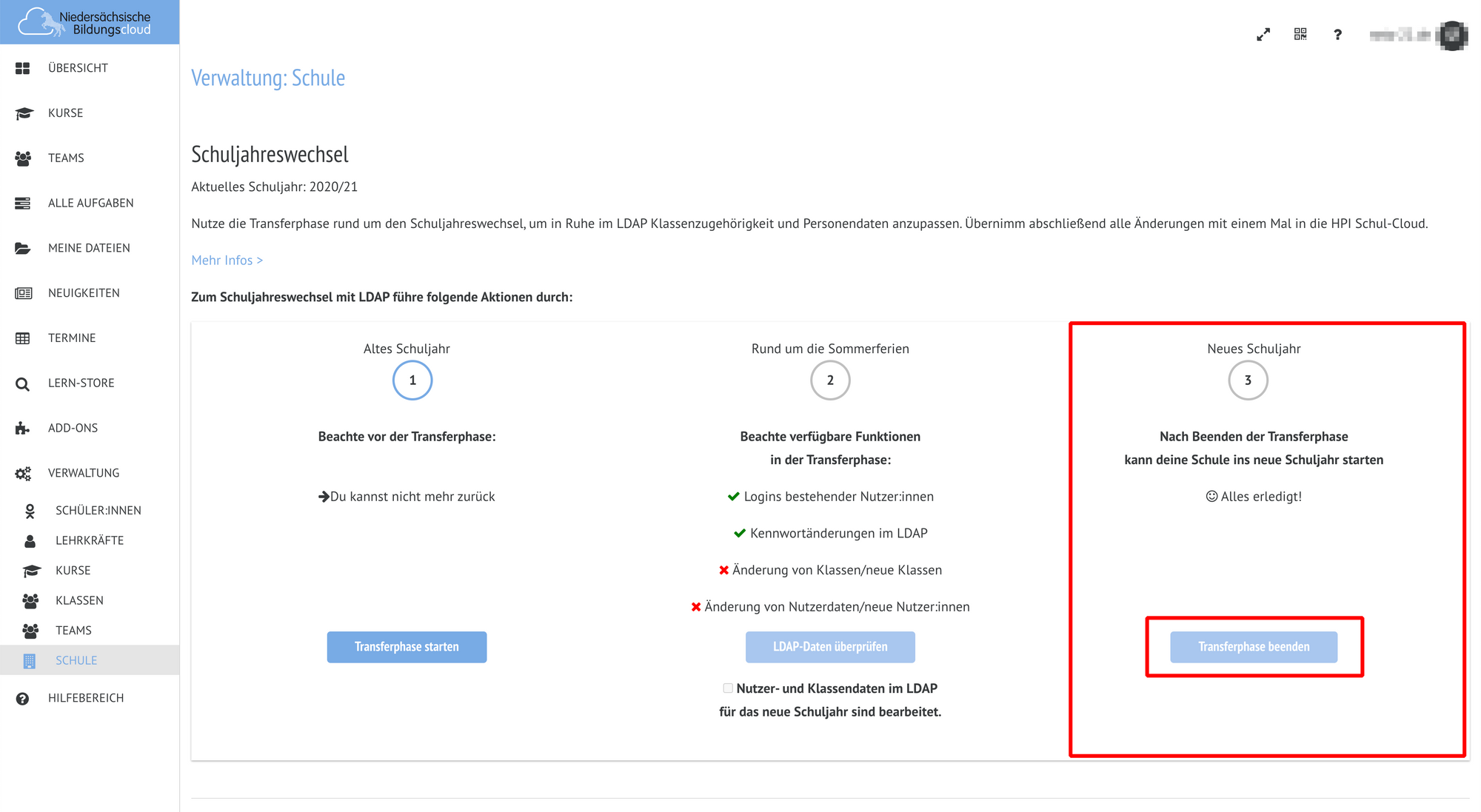Go to Lehrkräfte administration page
Screen dimensions: 1481x812
(89, 540)
